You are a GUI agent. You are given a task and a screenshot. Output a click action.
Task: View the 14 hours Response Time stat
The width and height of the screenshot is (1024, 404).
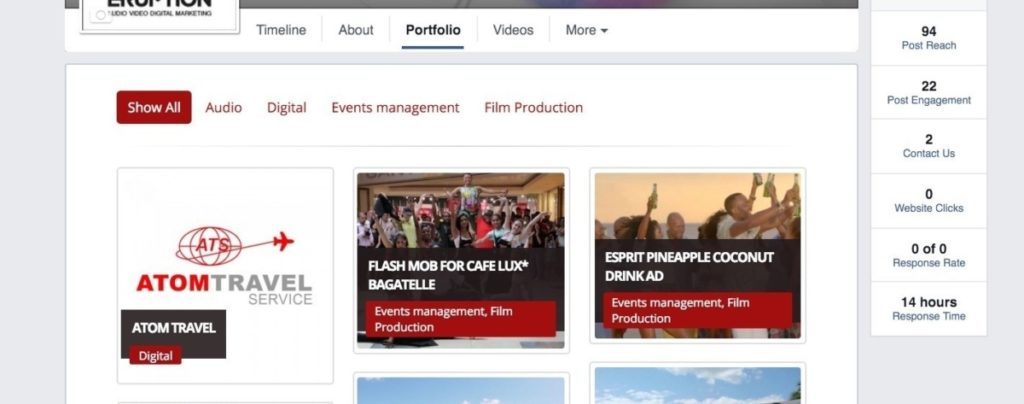point(929,309)
